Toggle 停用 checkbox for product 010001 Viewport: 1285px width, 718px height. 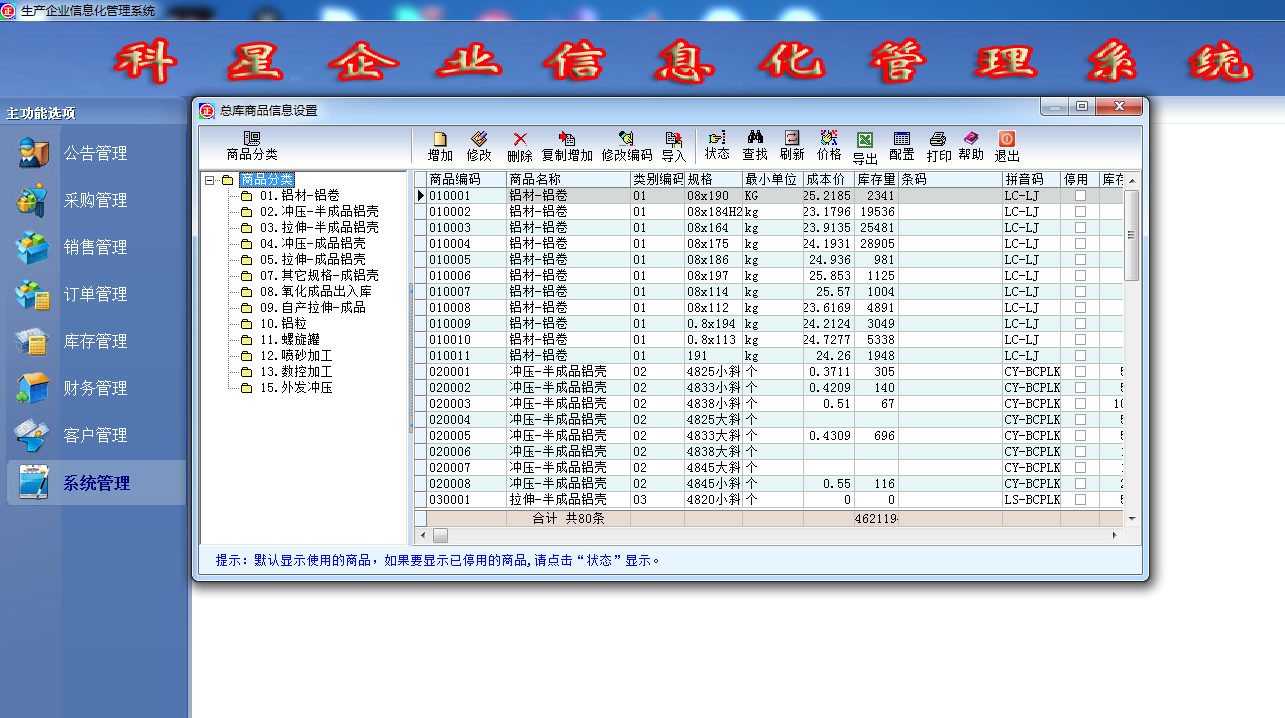(x=1080, y=196)
